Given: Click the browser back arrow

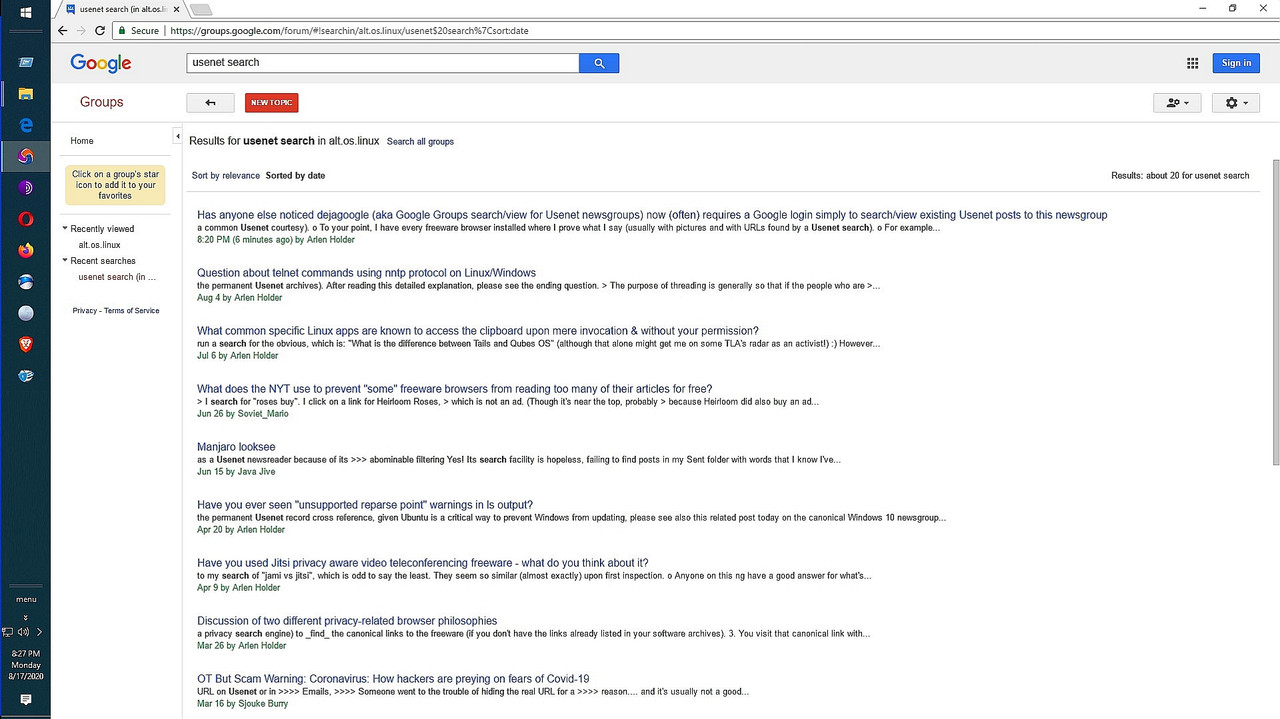Looking at the screenshot, I should (63, 30).
